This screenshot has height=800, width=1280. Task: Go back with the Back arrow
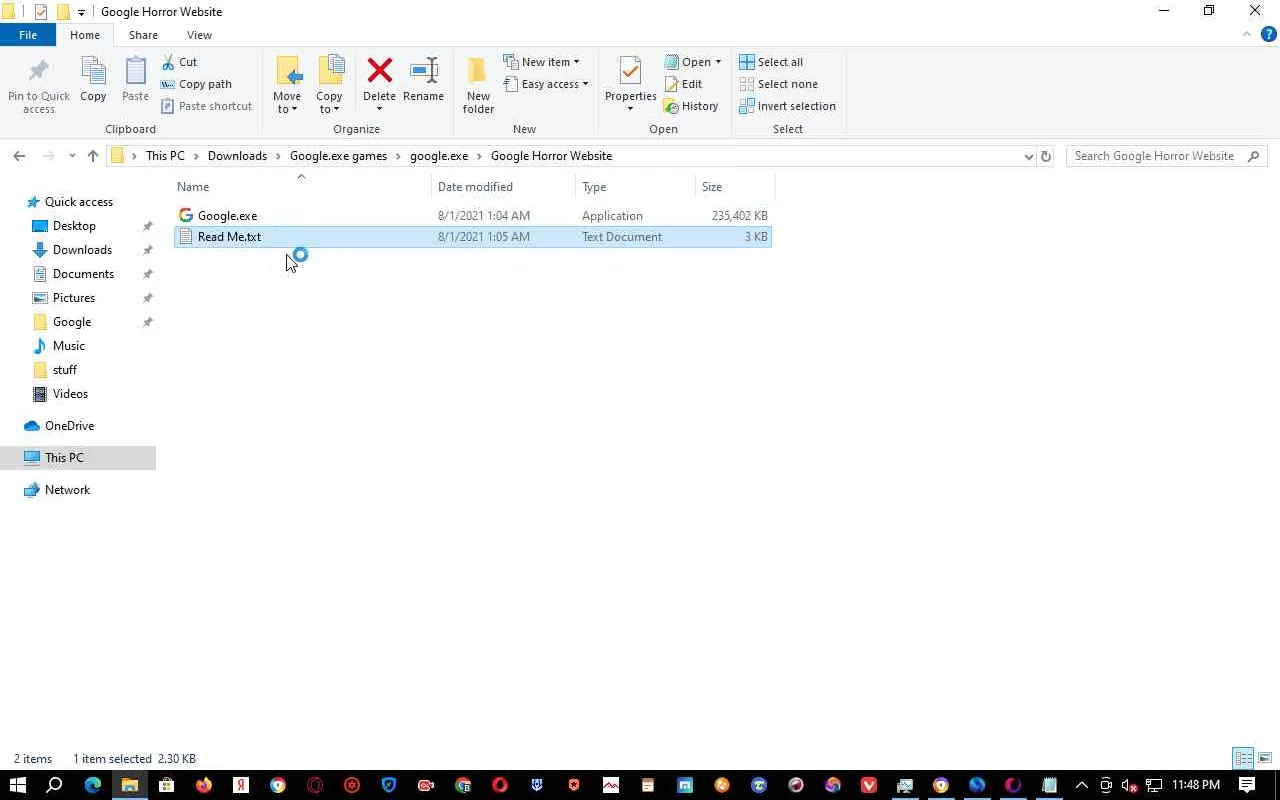coord(19,156)
